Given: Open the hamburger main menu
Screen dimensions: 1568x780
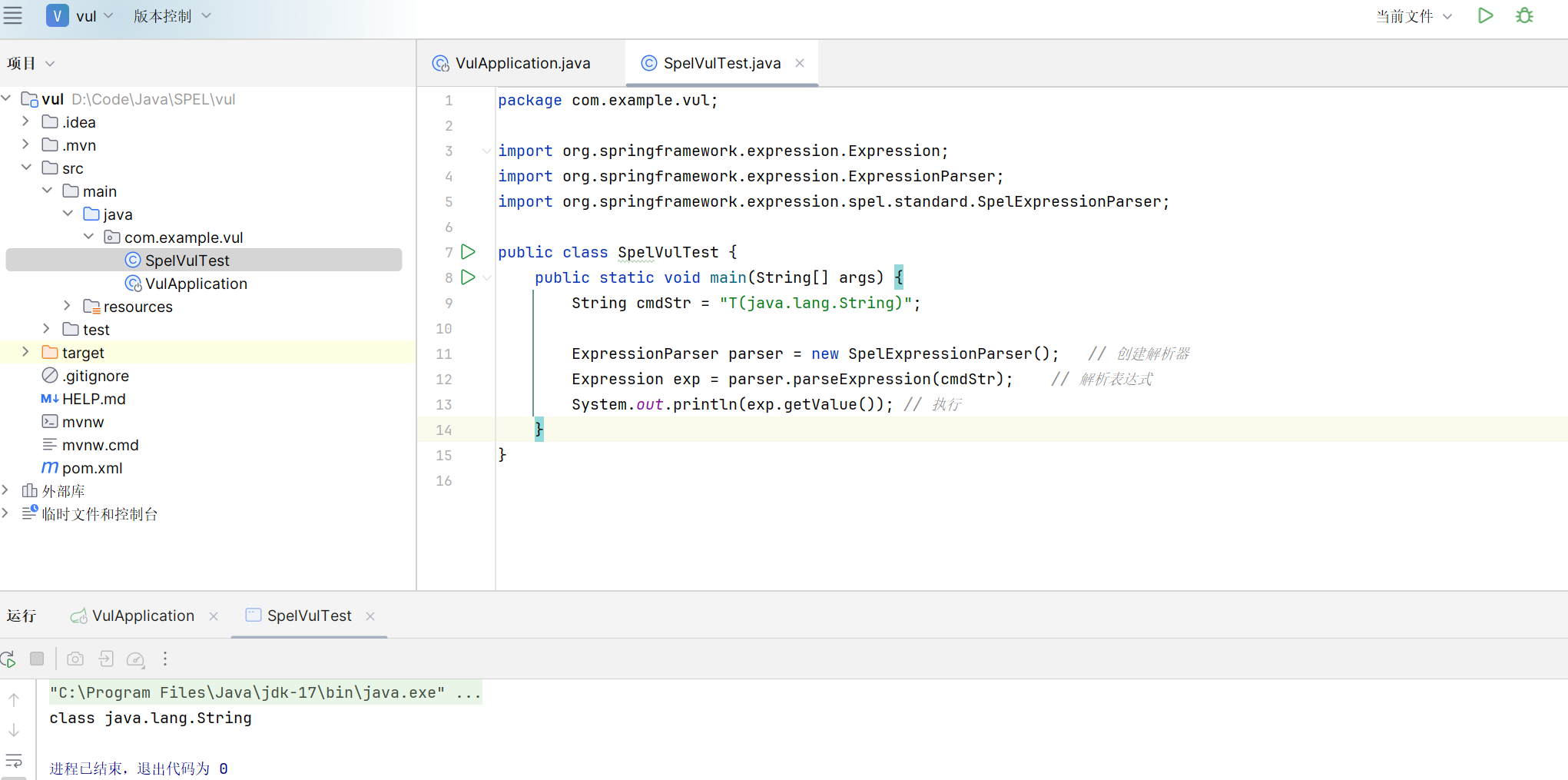Looking at the screenshot, I should click(13, 15).
